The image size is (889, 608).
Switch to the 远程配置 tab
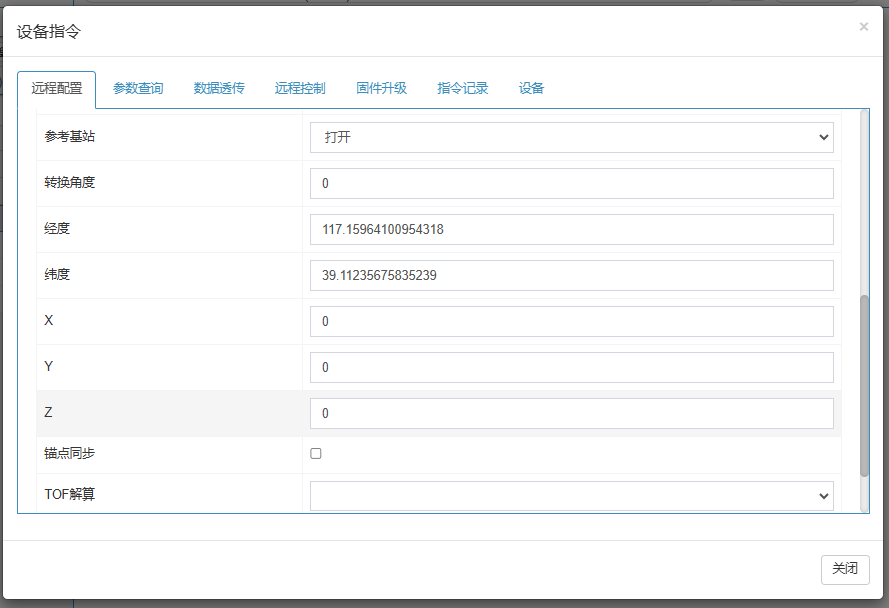point(56,88)
